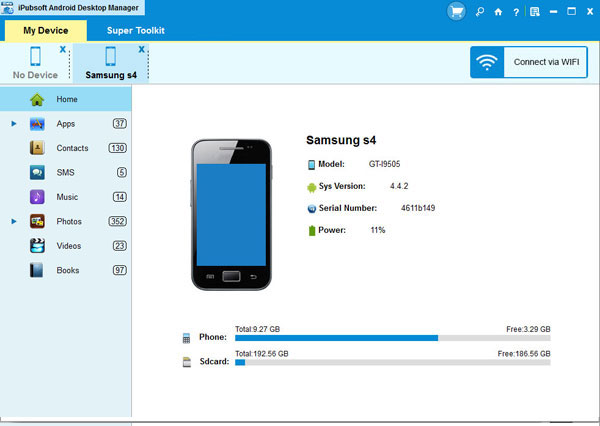Screen dimensions: 600x426
Task: Click the Samsung s4 phone tab icon
Action: tap(111, 56)
